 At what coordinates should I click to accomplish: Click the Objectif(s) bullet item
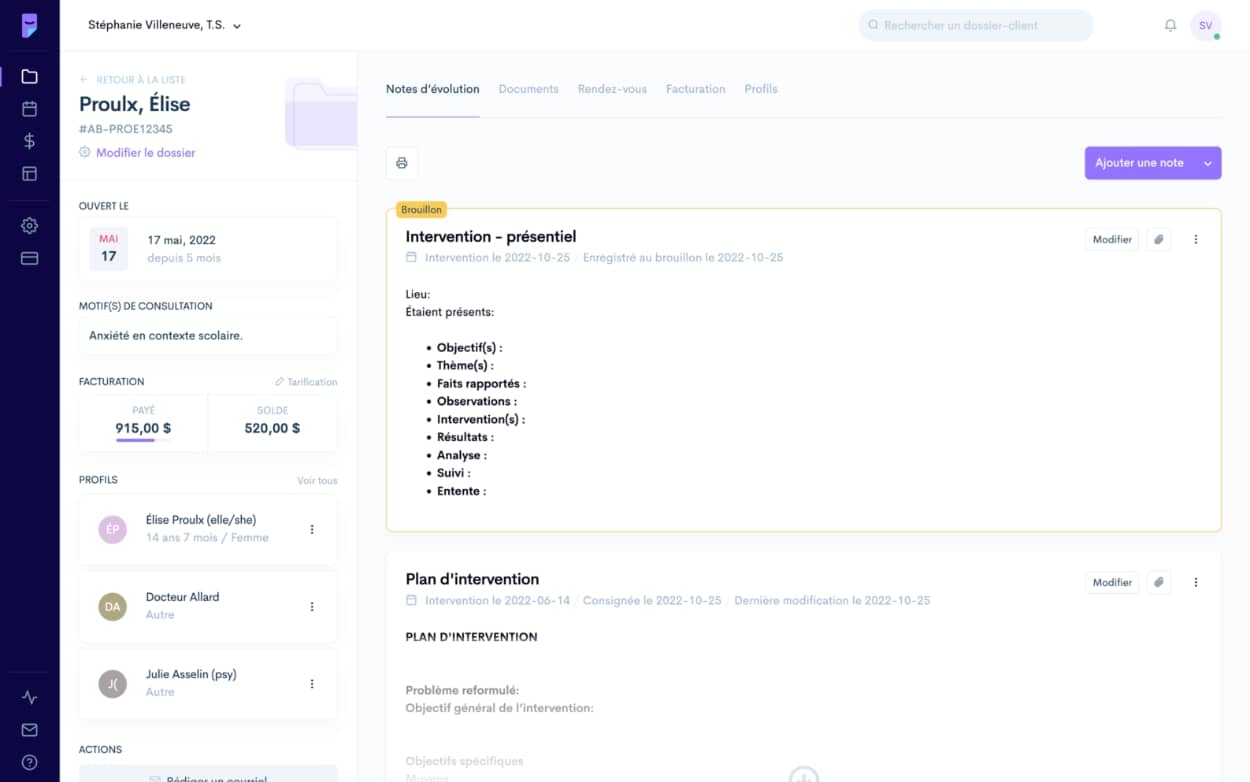tap(469, 348)
